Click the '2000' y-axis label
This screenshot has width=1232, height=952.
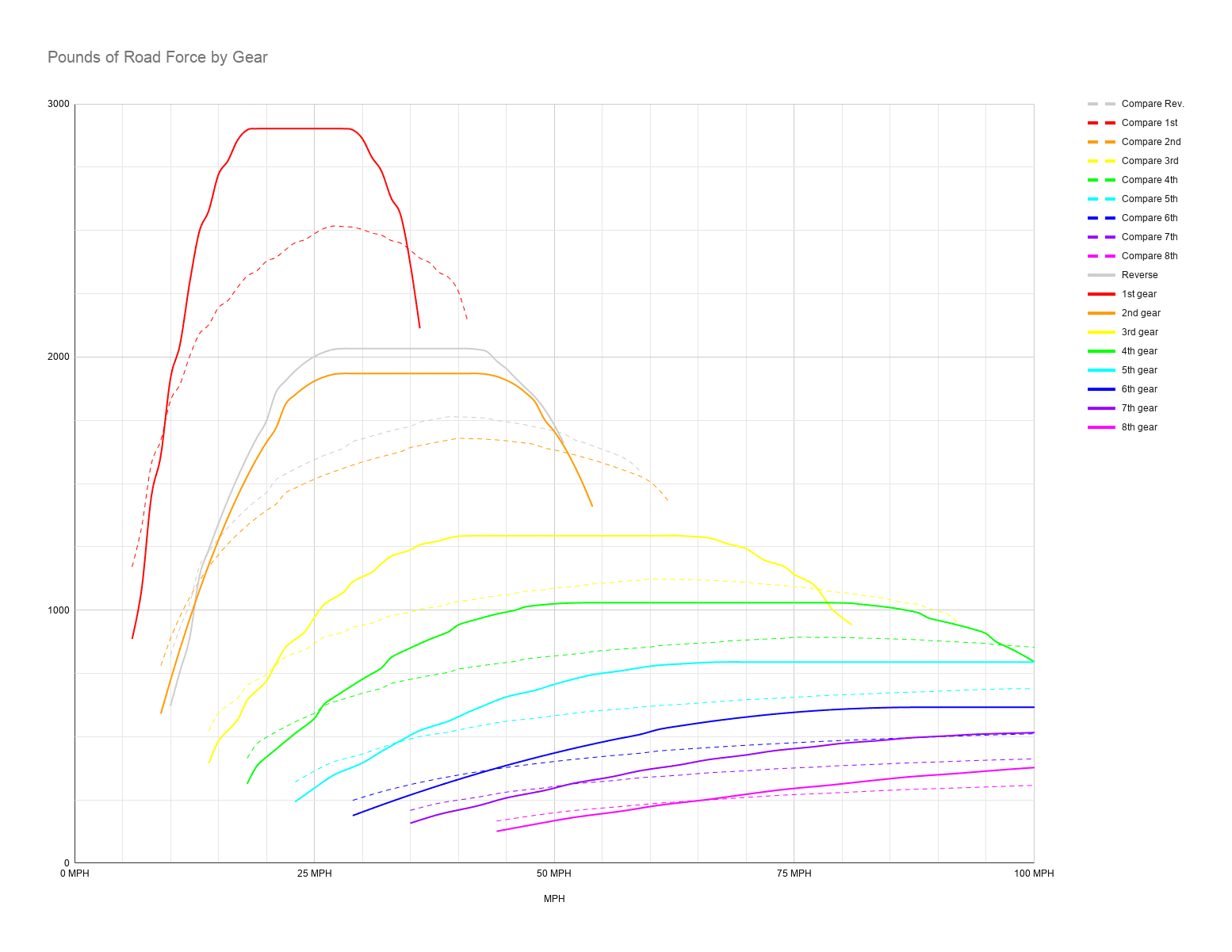(59, 357)
